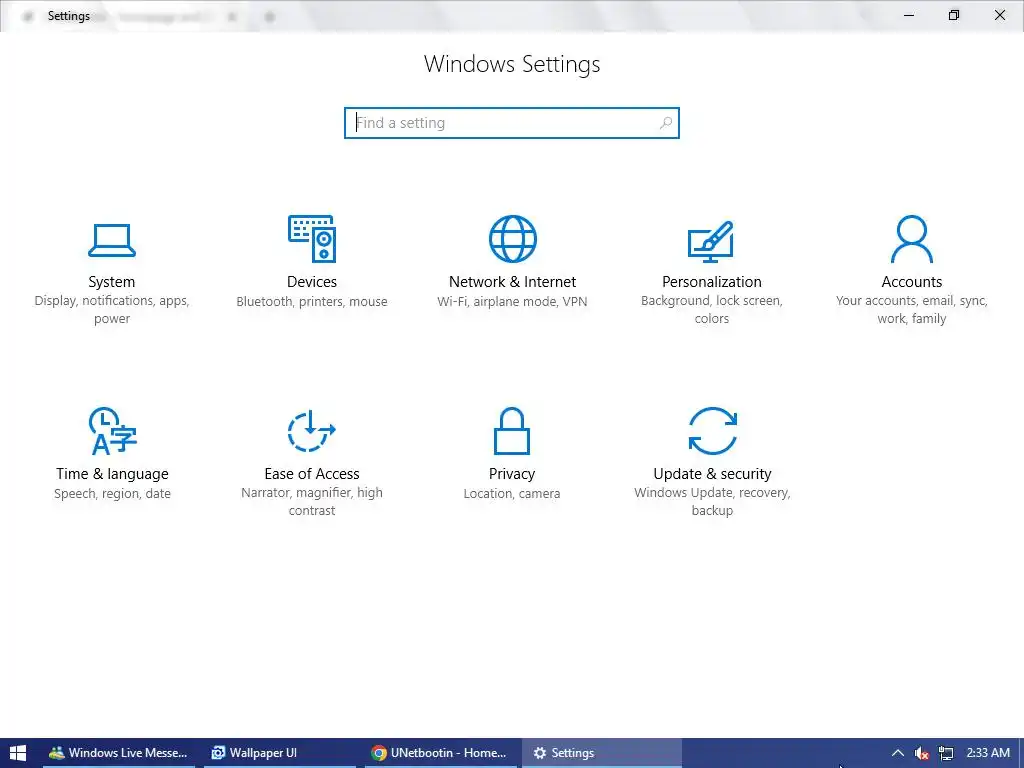Click the Privacy title text
The height and width of the screenshot is (768, 1024).
(512, 473)
